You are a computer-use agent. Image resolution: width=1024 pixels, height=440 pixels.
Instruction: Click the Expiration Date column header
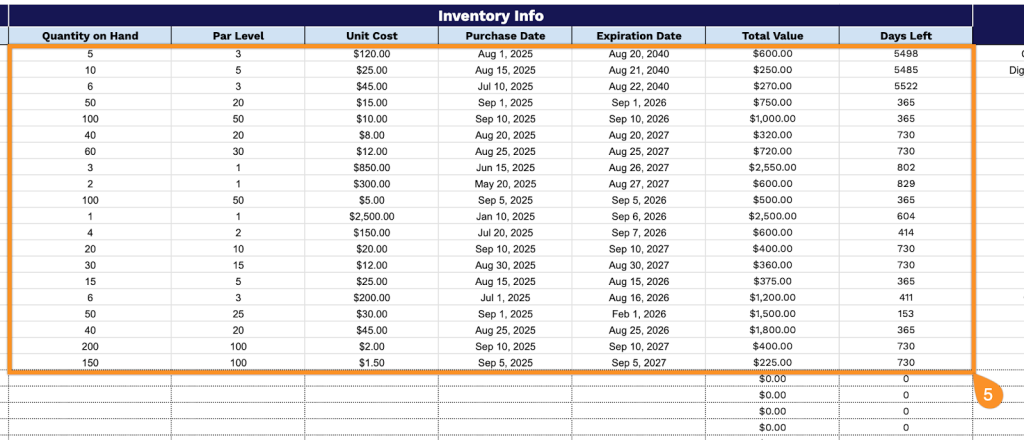638,36
